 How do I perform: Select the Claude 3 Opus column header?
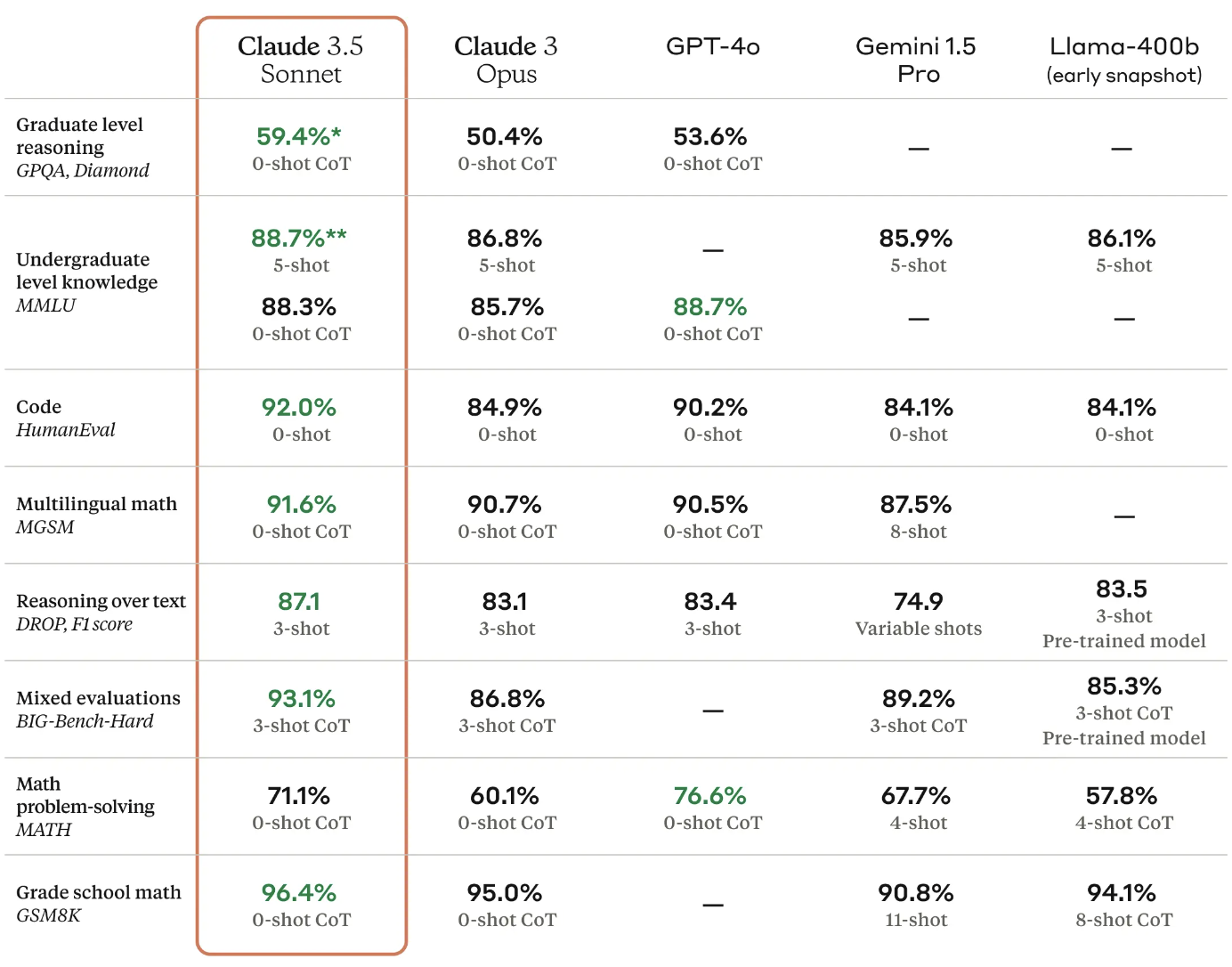pyautogui.click(x=506, y=60)
